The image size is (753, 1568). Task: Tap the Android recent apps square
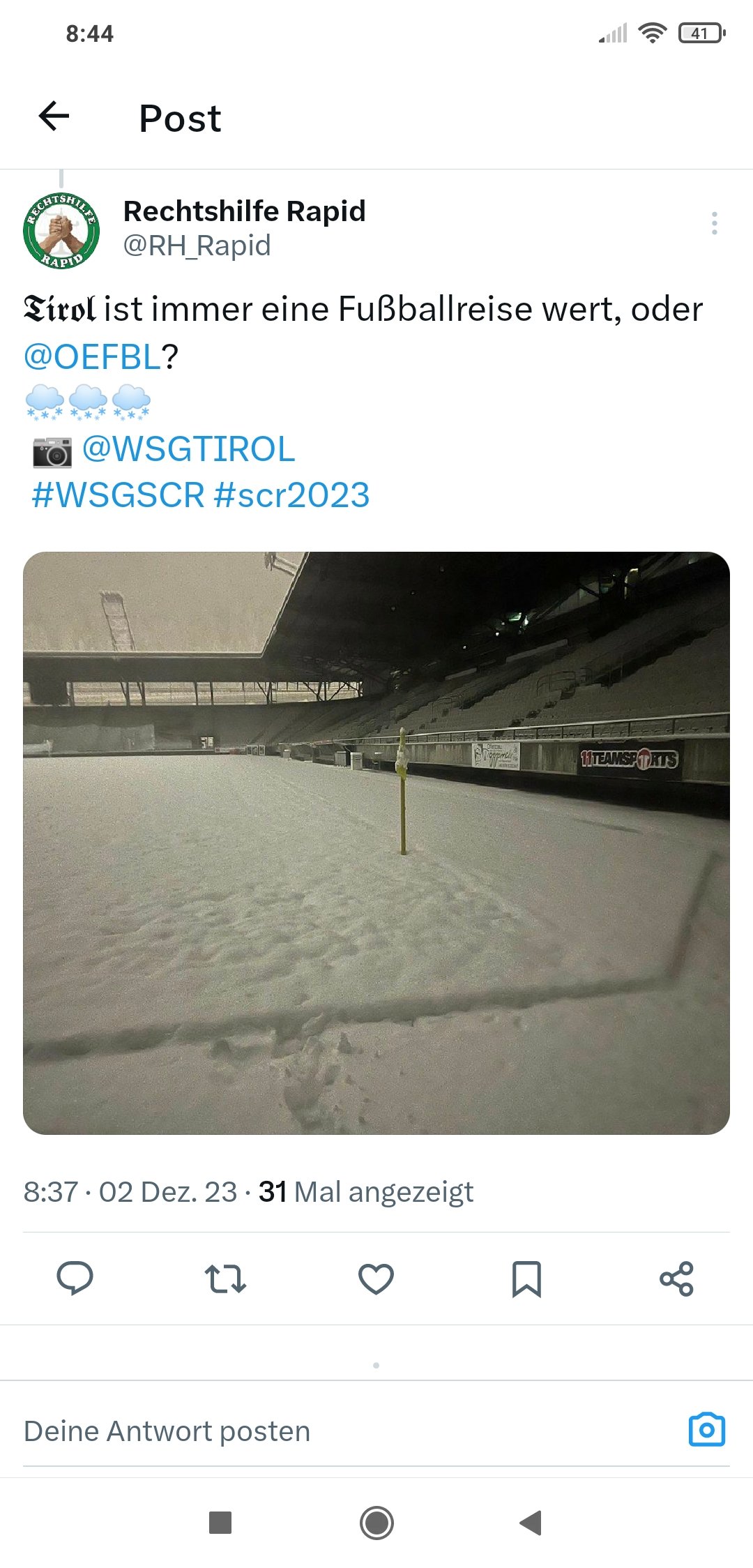(220, 1523)
